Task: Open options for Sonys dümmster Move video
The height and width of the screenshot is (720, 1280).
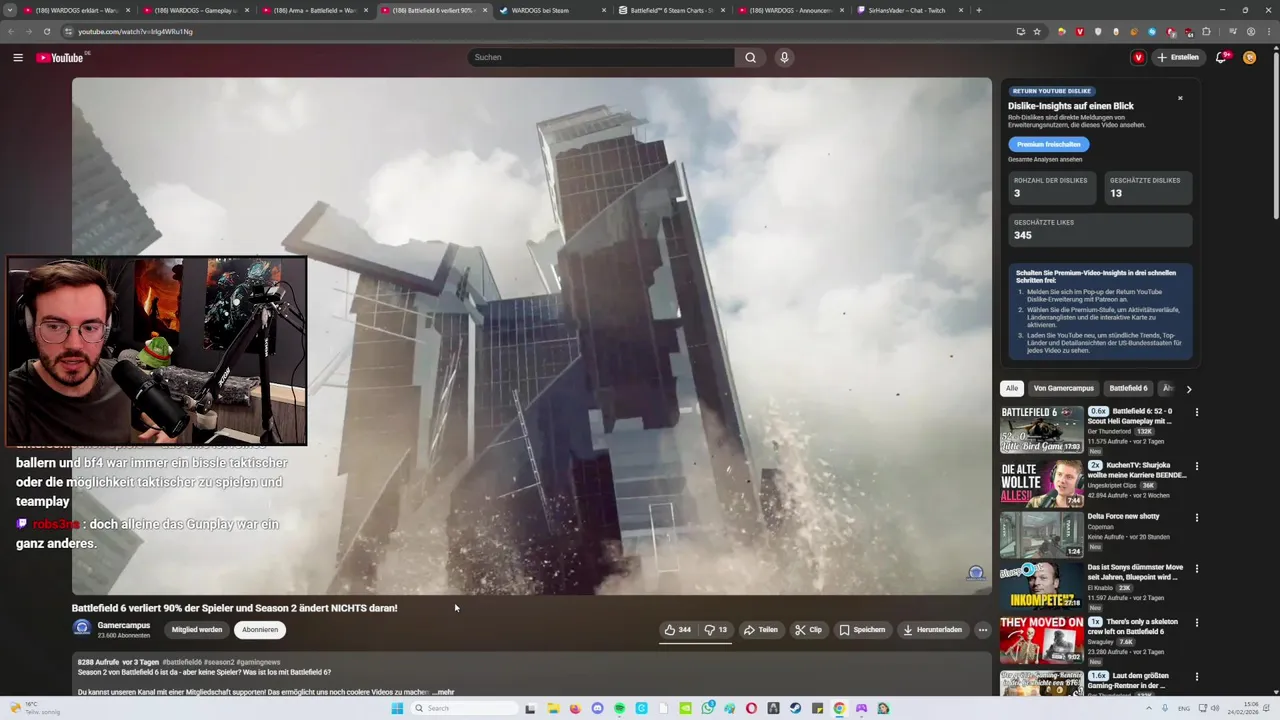Action: tap(1196, 569)
